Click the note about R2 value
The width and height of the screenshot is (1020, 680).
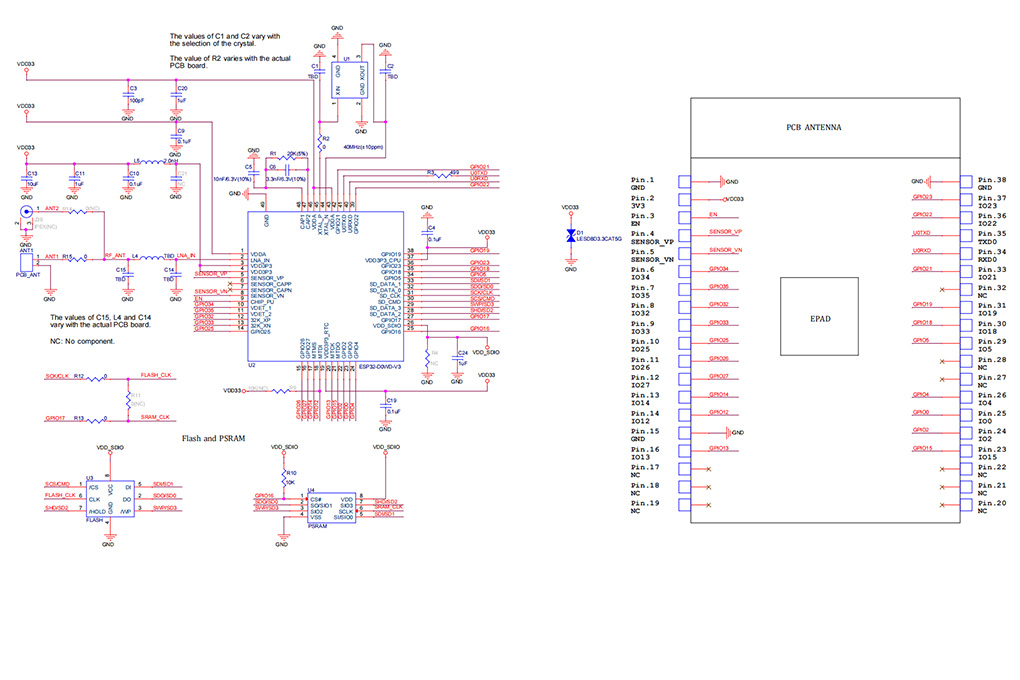[x=230, y=62]
